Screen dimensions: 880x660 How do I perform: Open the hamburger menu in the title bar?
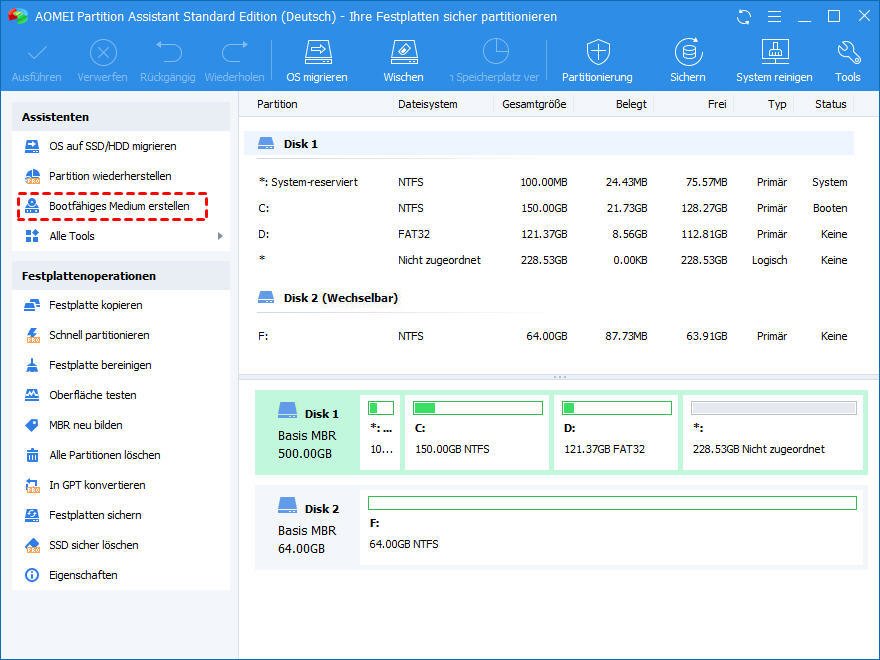[x=774, y=17]
